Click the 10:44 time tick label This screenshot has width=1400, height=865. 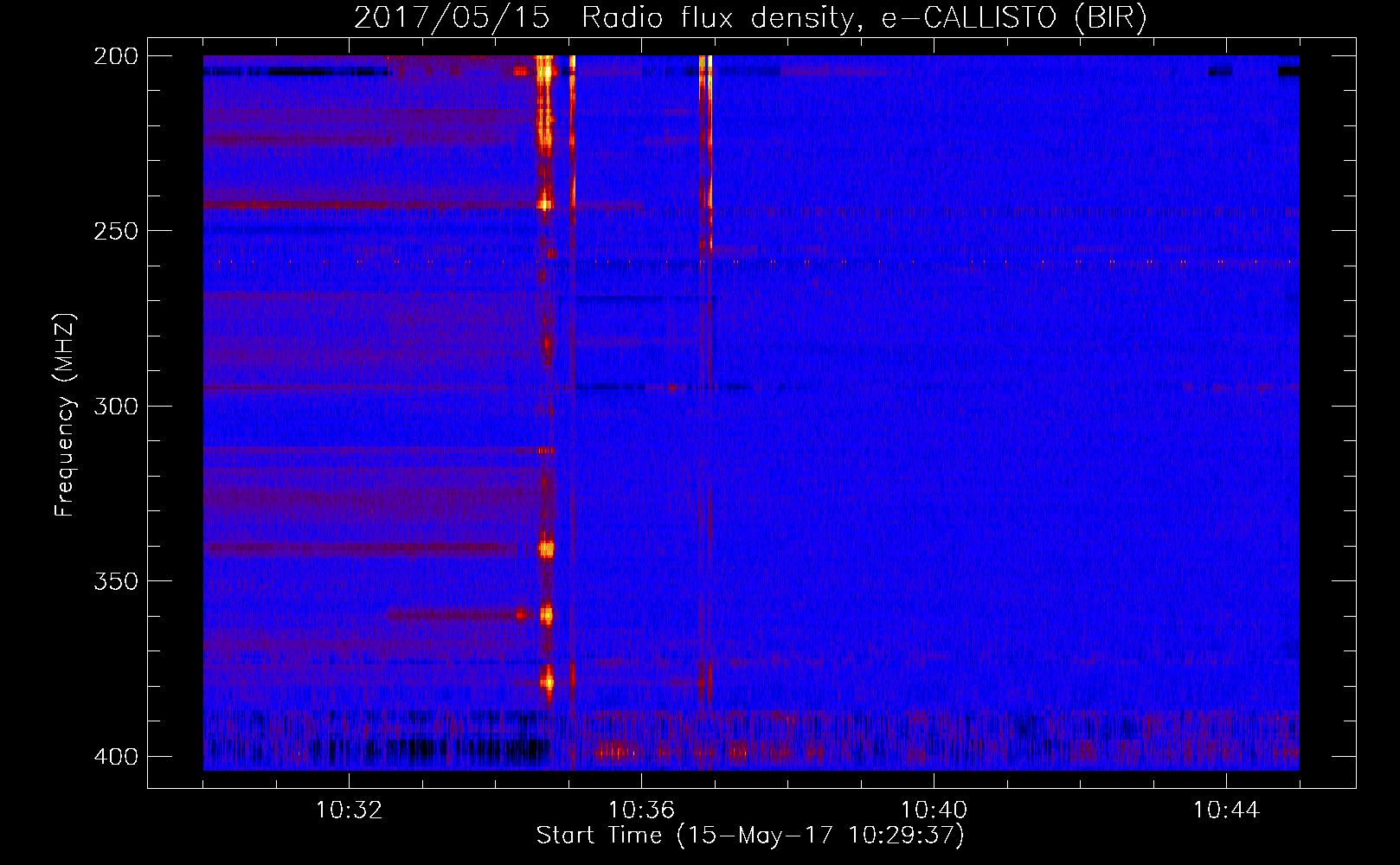[1226, 811]
